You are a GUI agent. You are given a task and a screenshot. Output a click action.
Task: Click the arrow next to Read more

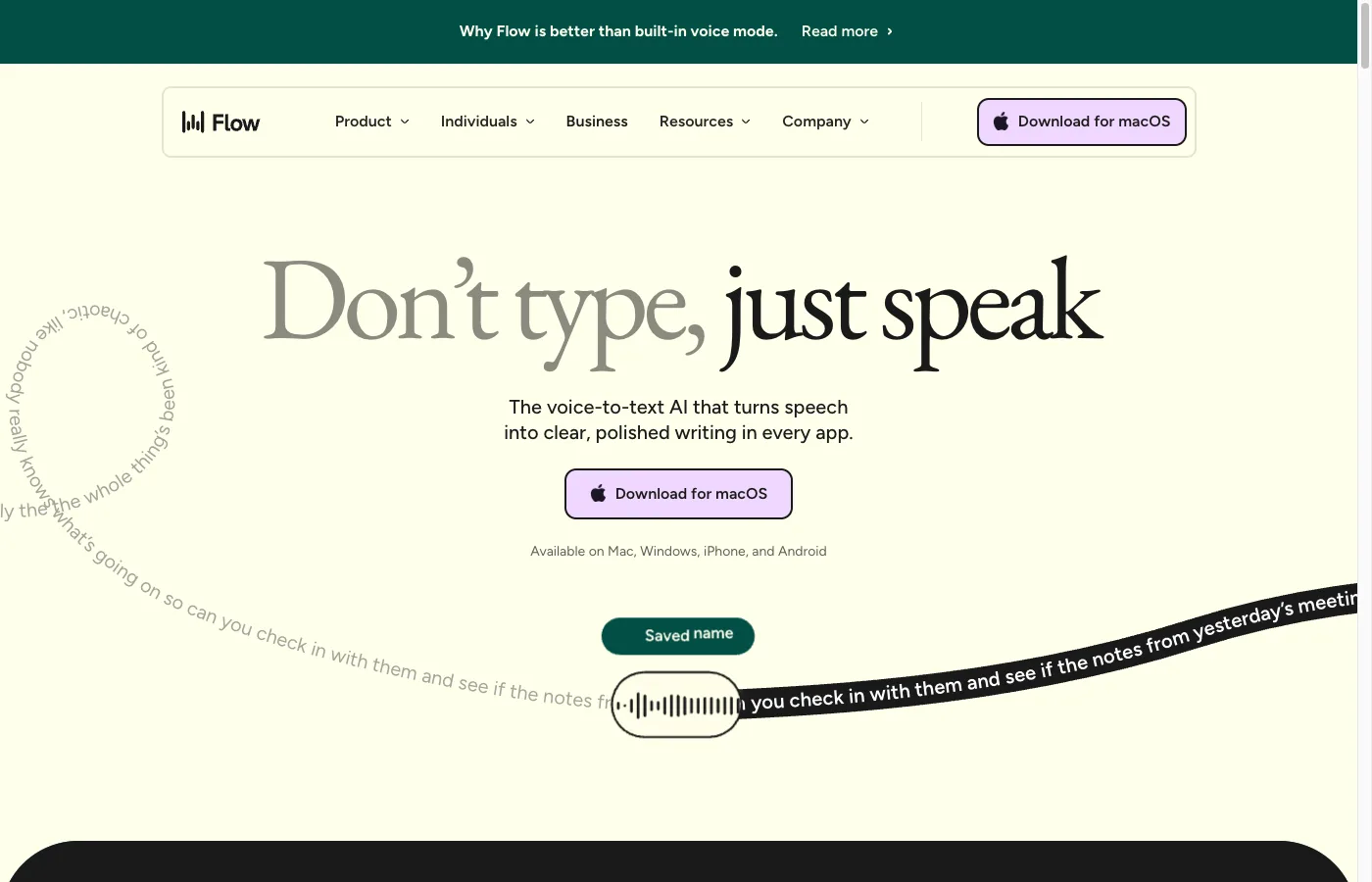point(890,31)
